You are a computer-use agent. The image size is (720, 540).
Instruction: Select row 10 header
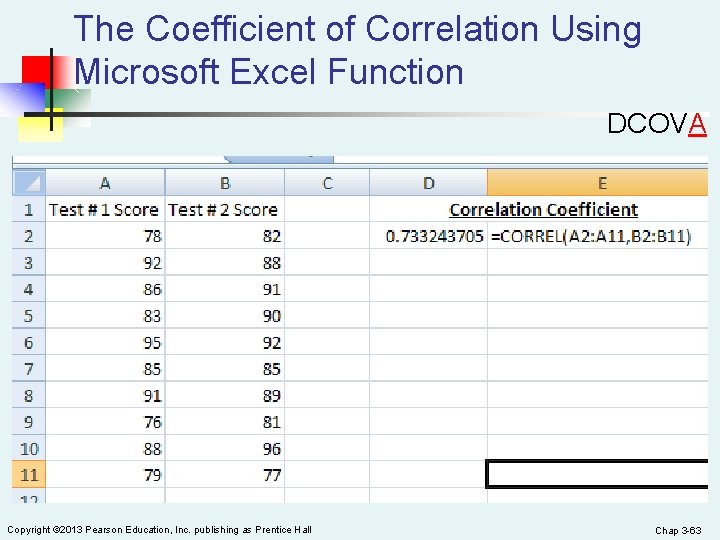pos(29,448)
